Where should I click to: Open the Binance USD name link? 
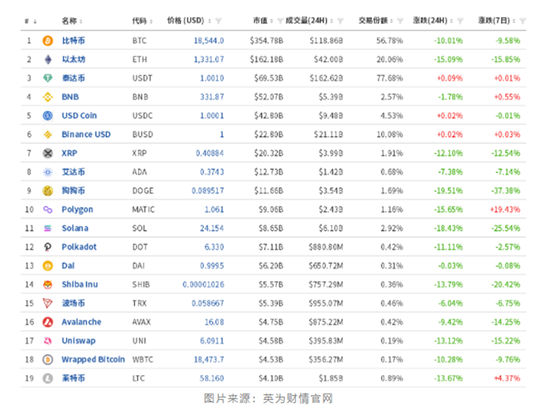pos(86,134)
